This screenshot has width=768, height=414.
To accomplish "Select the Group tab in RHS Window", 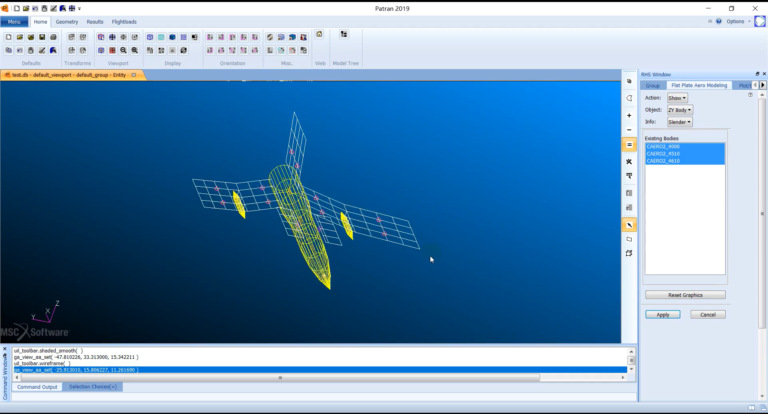I will [x=652, y=86].
